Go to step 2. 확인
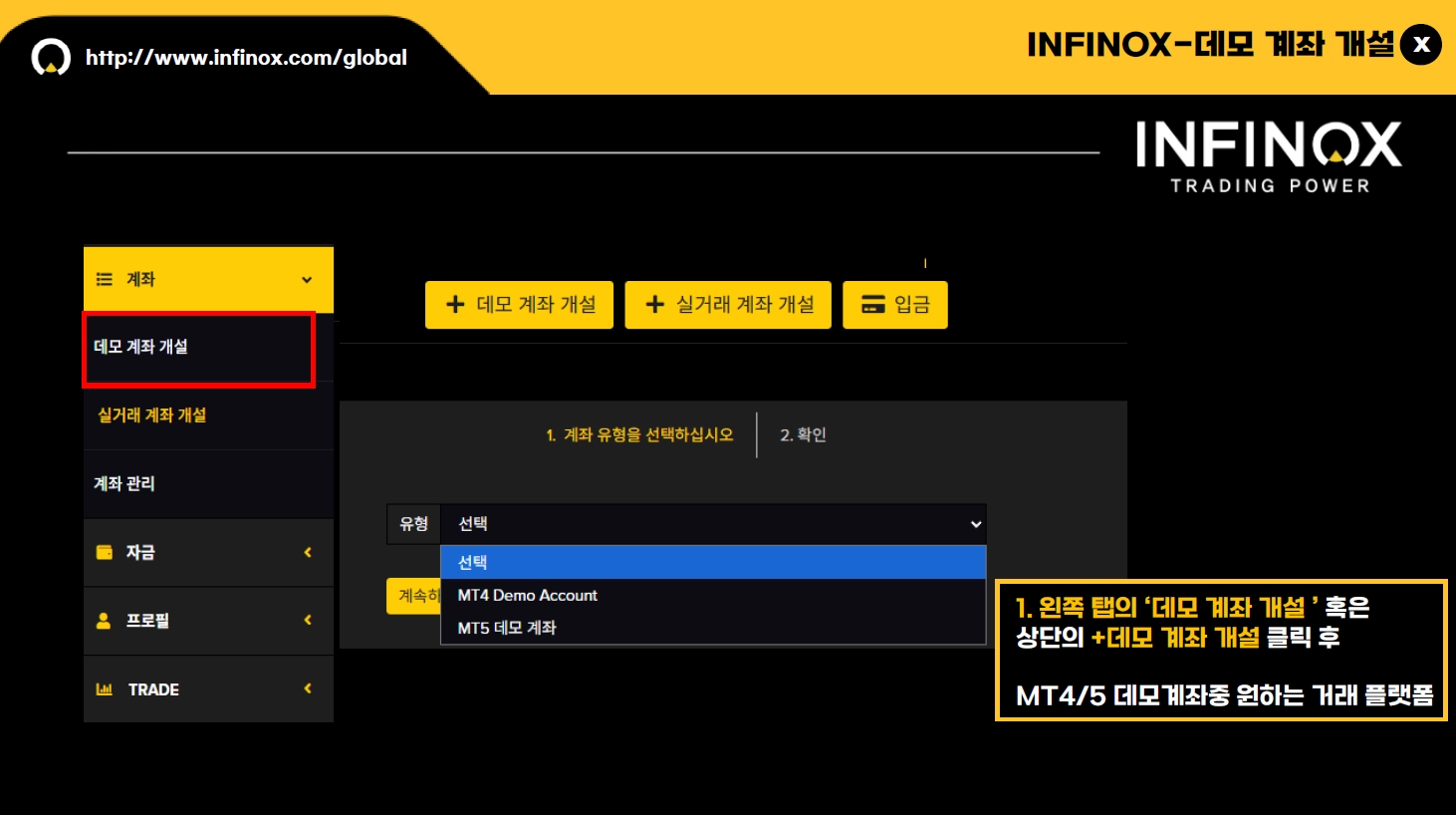The width and height of the screenshot is (1456, 815). 803,435
